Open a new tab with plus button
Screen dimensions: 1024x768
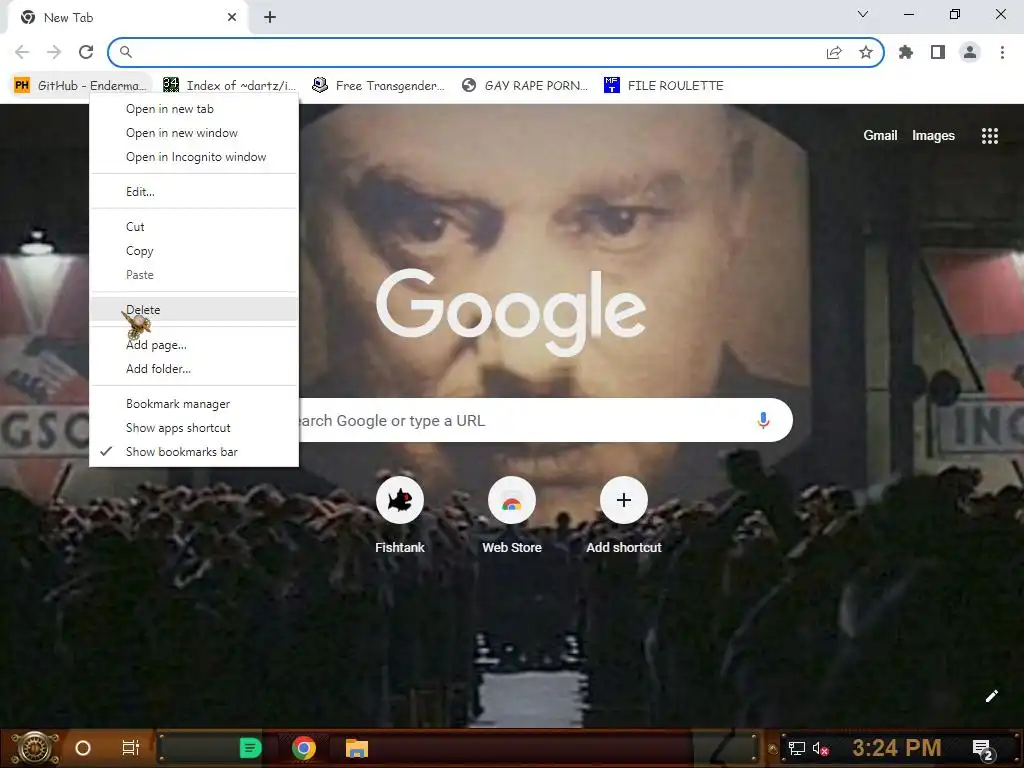270,18
